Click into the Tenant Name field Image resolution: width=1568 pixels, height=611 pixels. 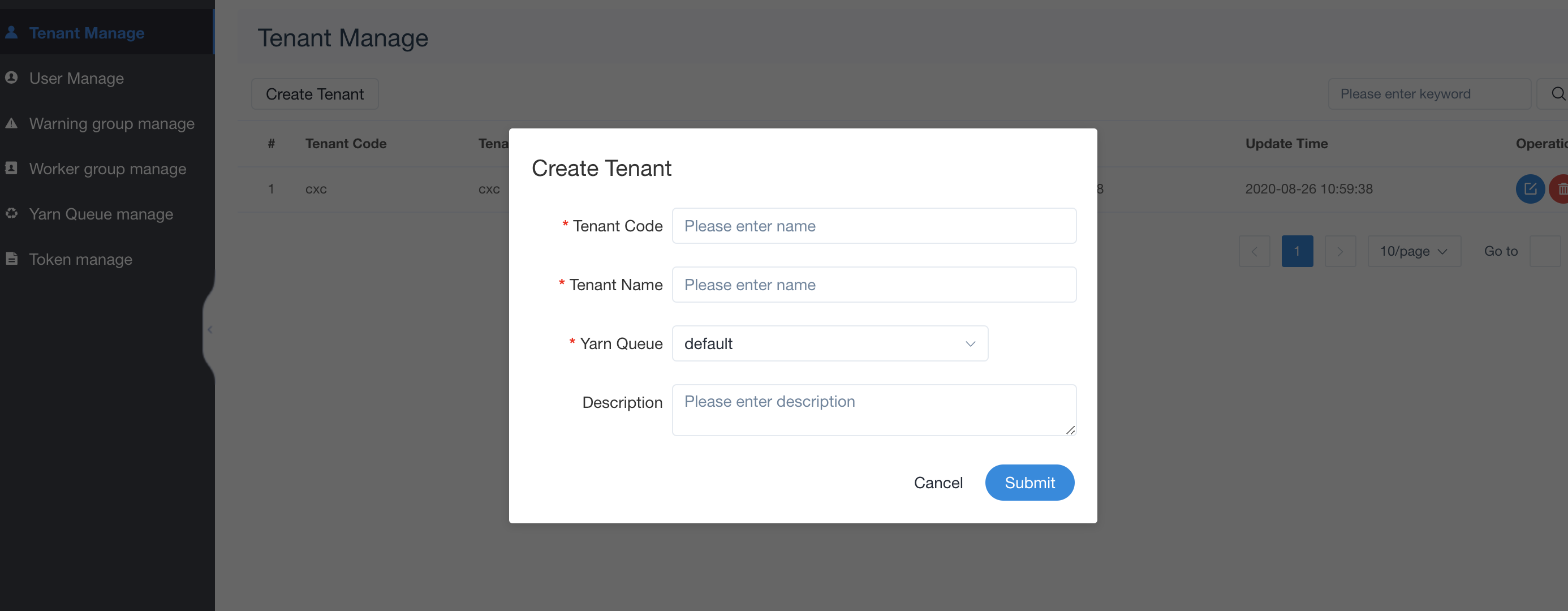(873, 285)
